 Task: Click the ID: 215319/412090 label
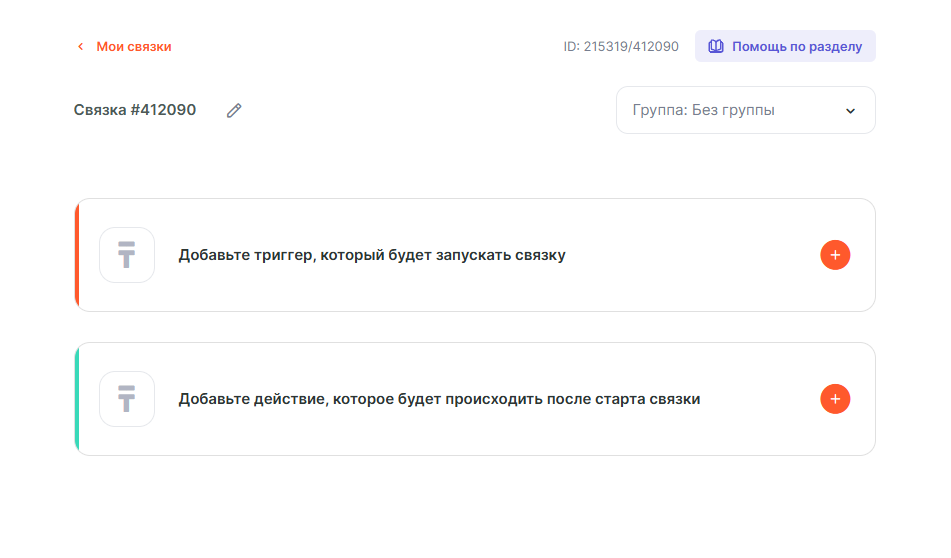point(621,47)
